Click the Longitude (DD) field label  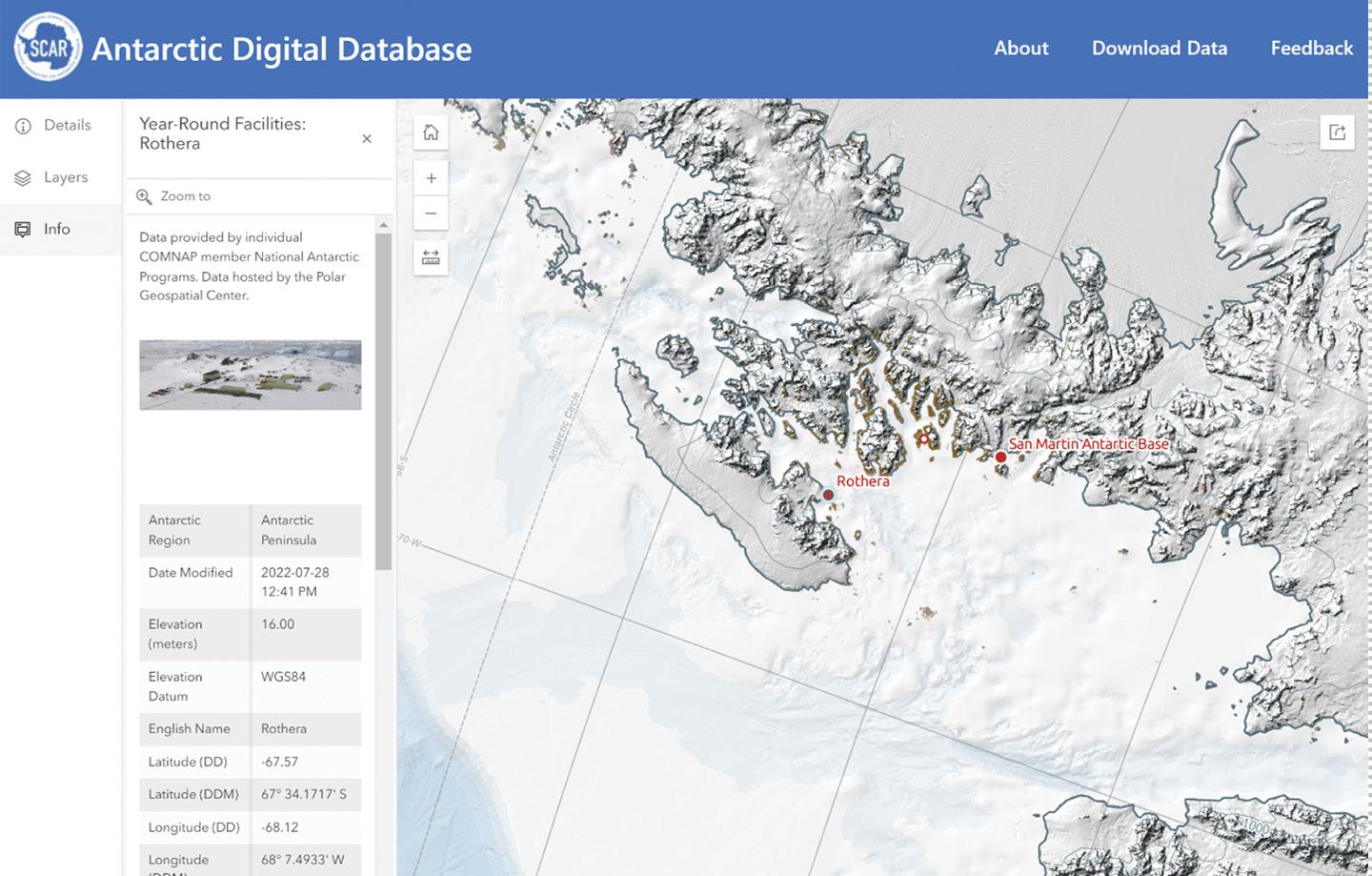[194, 827]
